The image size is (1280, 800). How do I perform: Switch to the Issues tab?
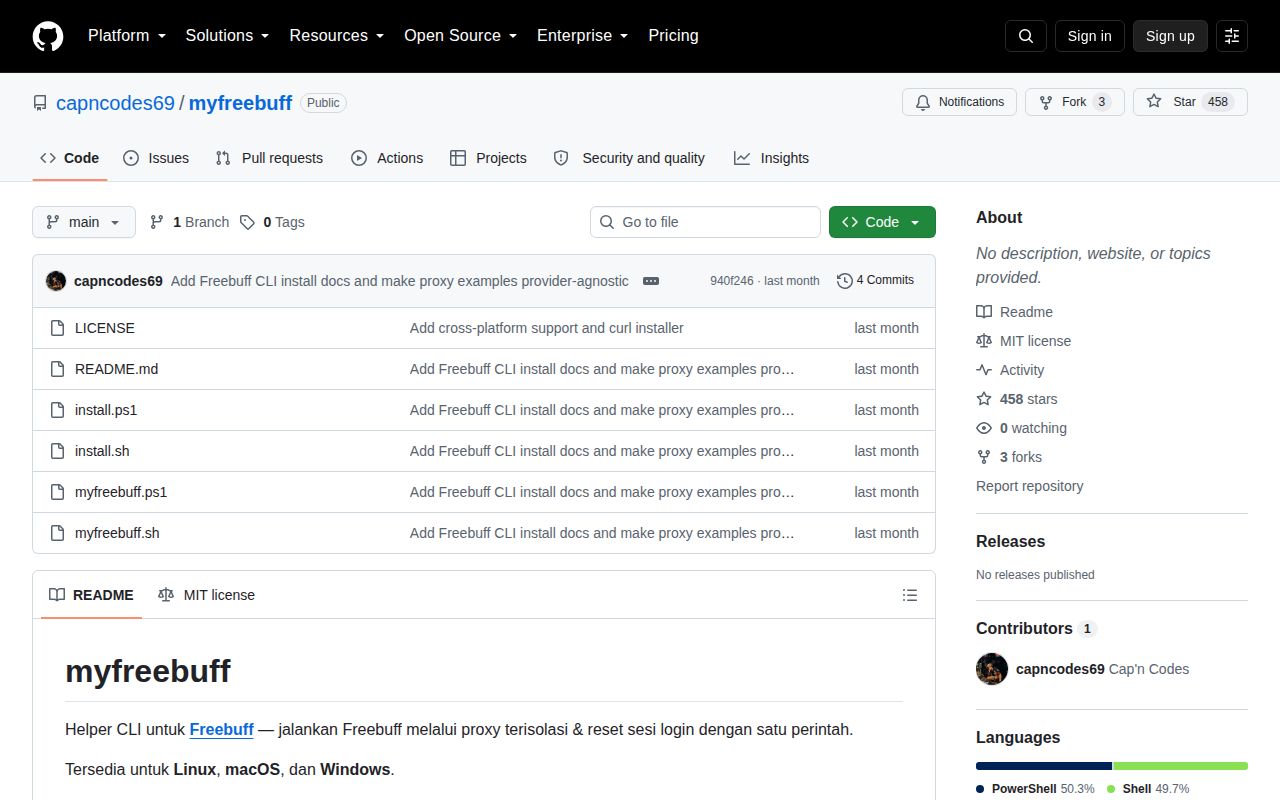(x=156, y=158)
